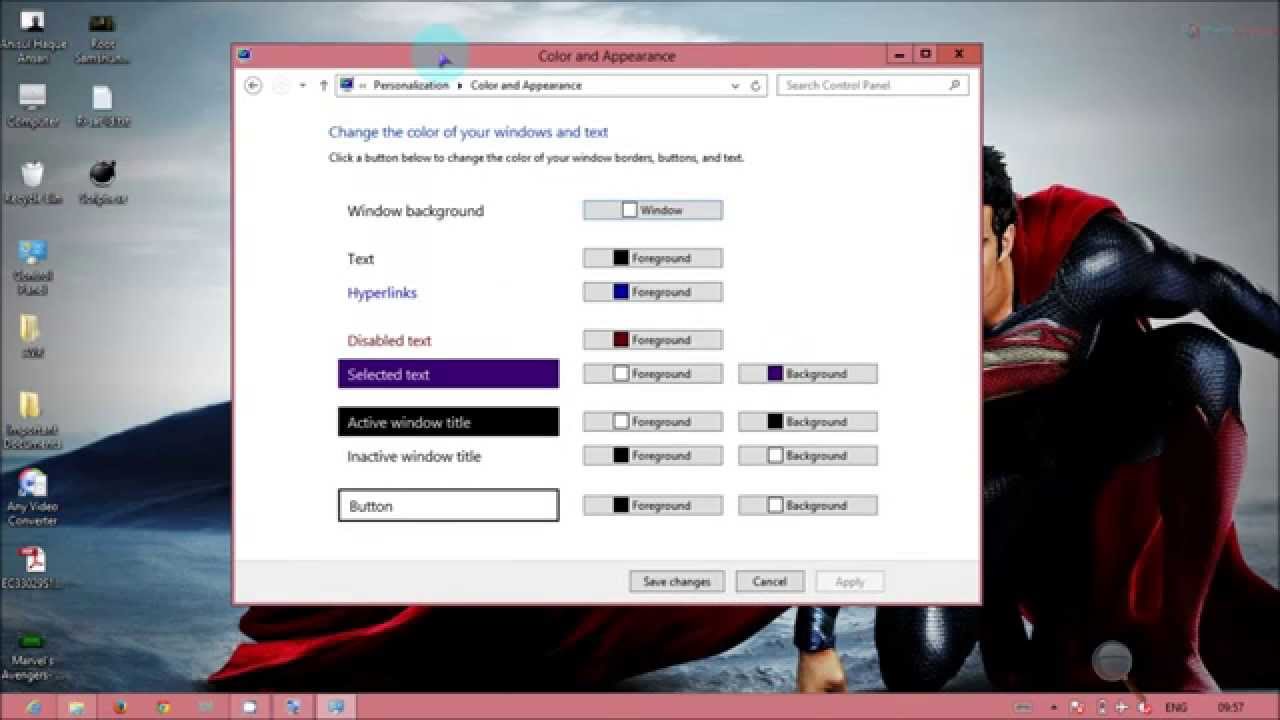
Task: Change the Text foreground color
Action: pyautogui.click(x=652, y=258)
